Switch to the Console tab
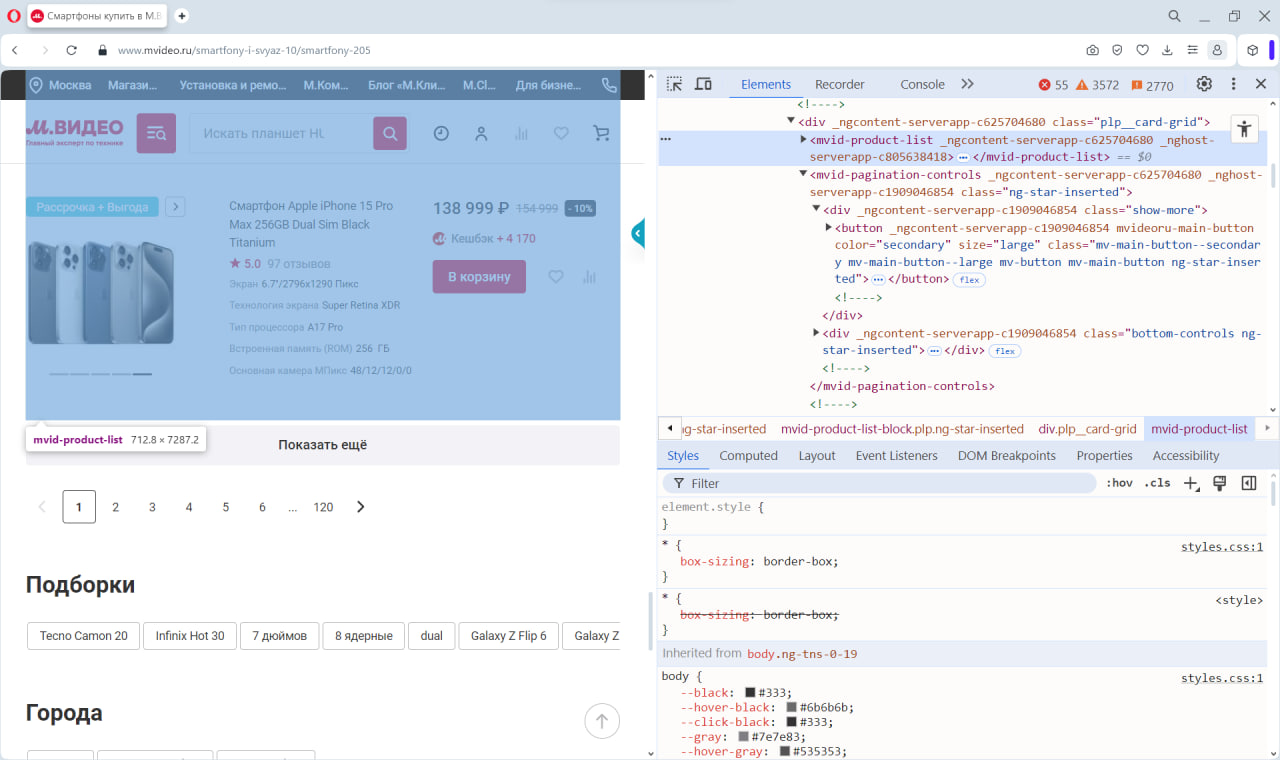The height and width of the screenshot is (760, 1280). (922, 84)
